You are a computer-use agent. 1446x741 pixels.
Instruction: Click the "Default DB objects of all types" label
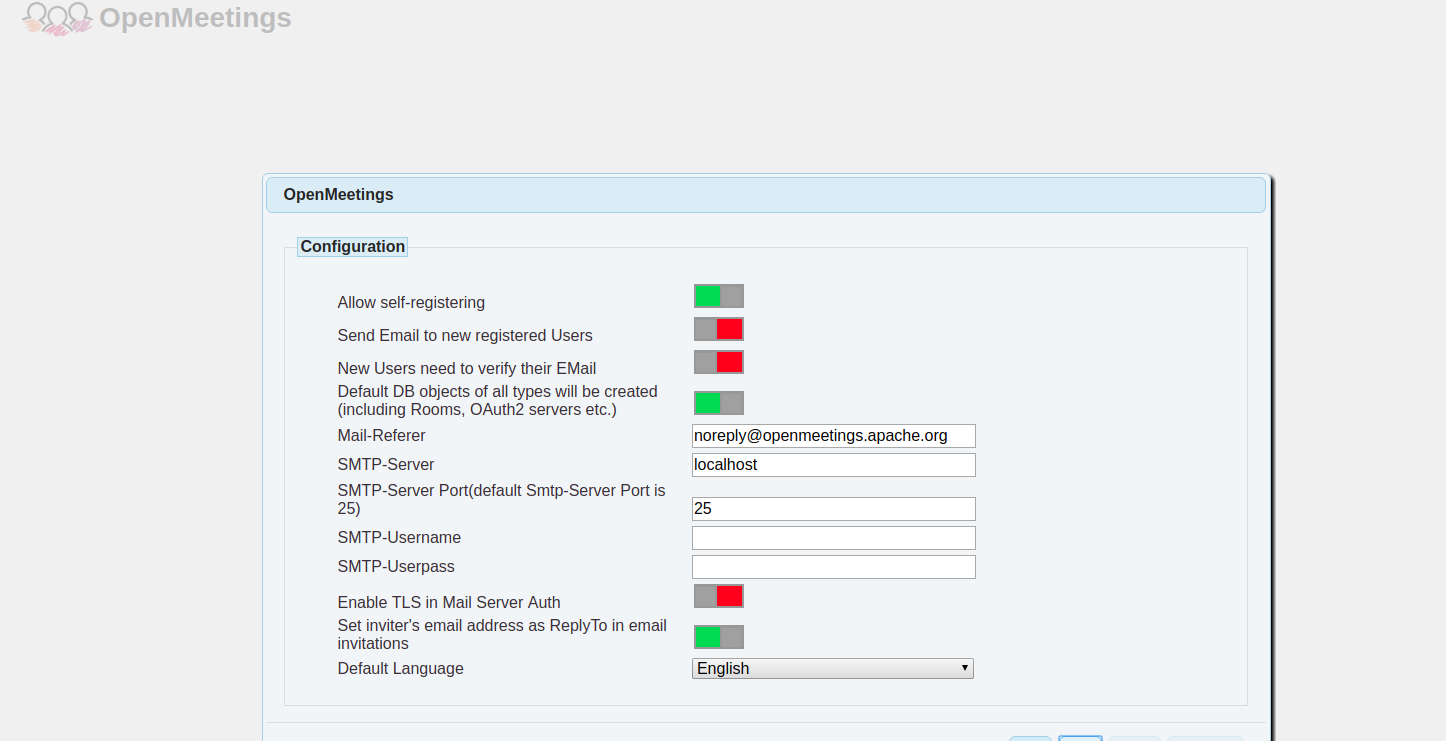coord(498,400)
